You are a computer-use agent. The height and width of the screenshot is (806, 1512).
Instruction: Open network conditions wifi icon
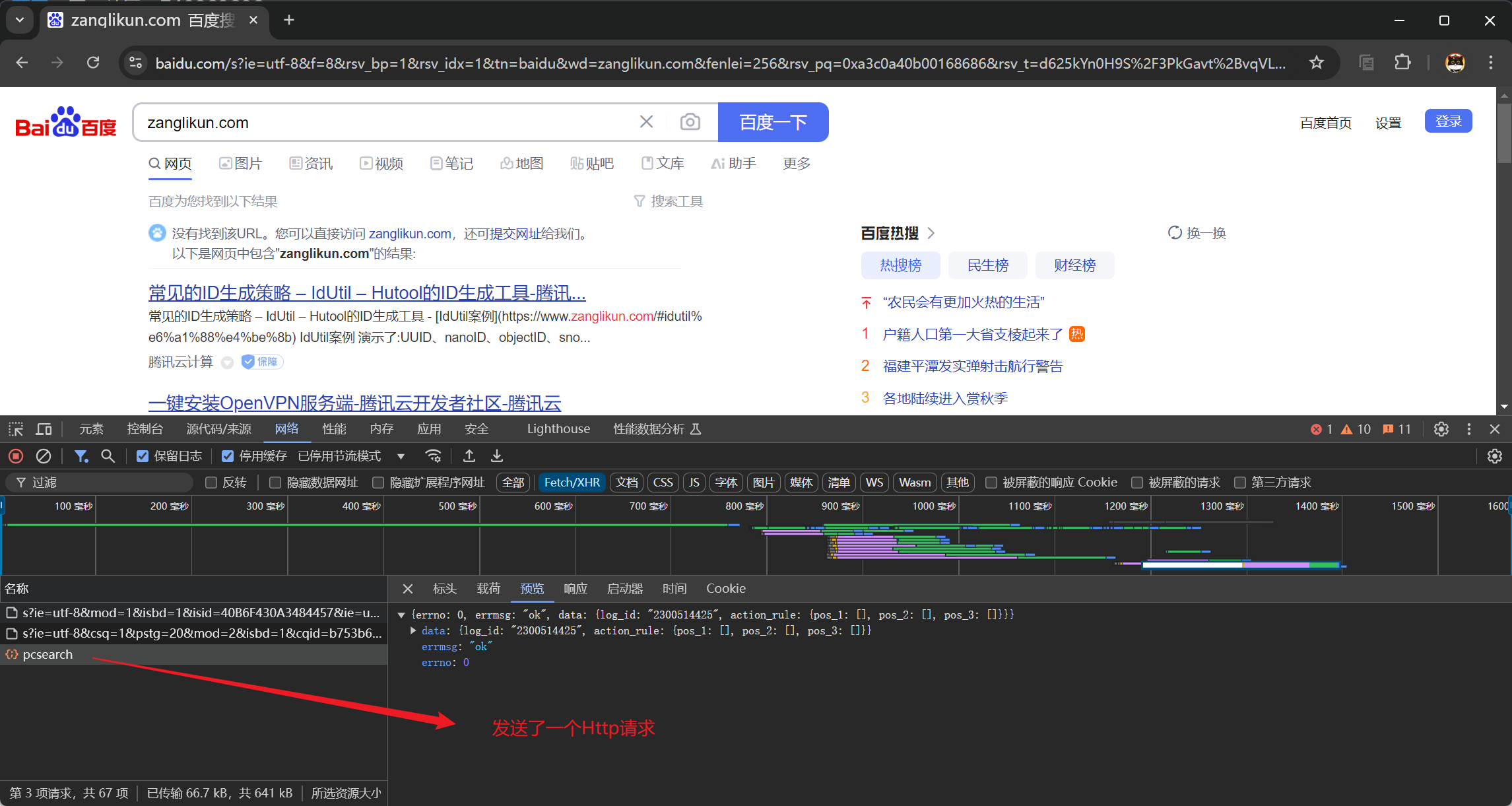[x=433, y=456]
